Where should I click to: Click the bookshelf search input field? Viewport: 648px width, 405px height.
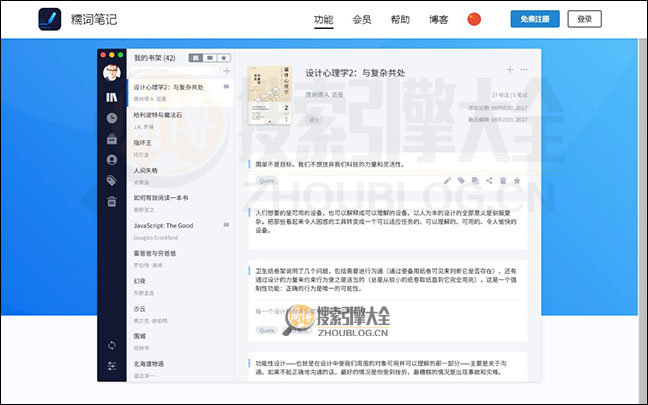[175, 71]
